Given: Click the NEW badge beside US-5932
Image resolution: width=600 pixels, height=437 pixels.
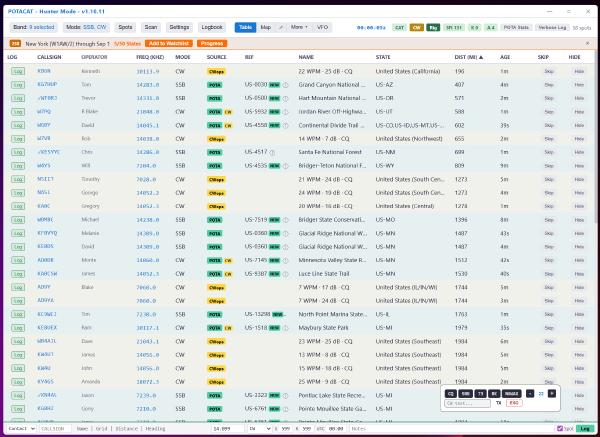Looking at the screenshot, I should 274,112.
